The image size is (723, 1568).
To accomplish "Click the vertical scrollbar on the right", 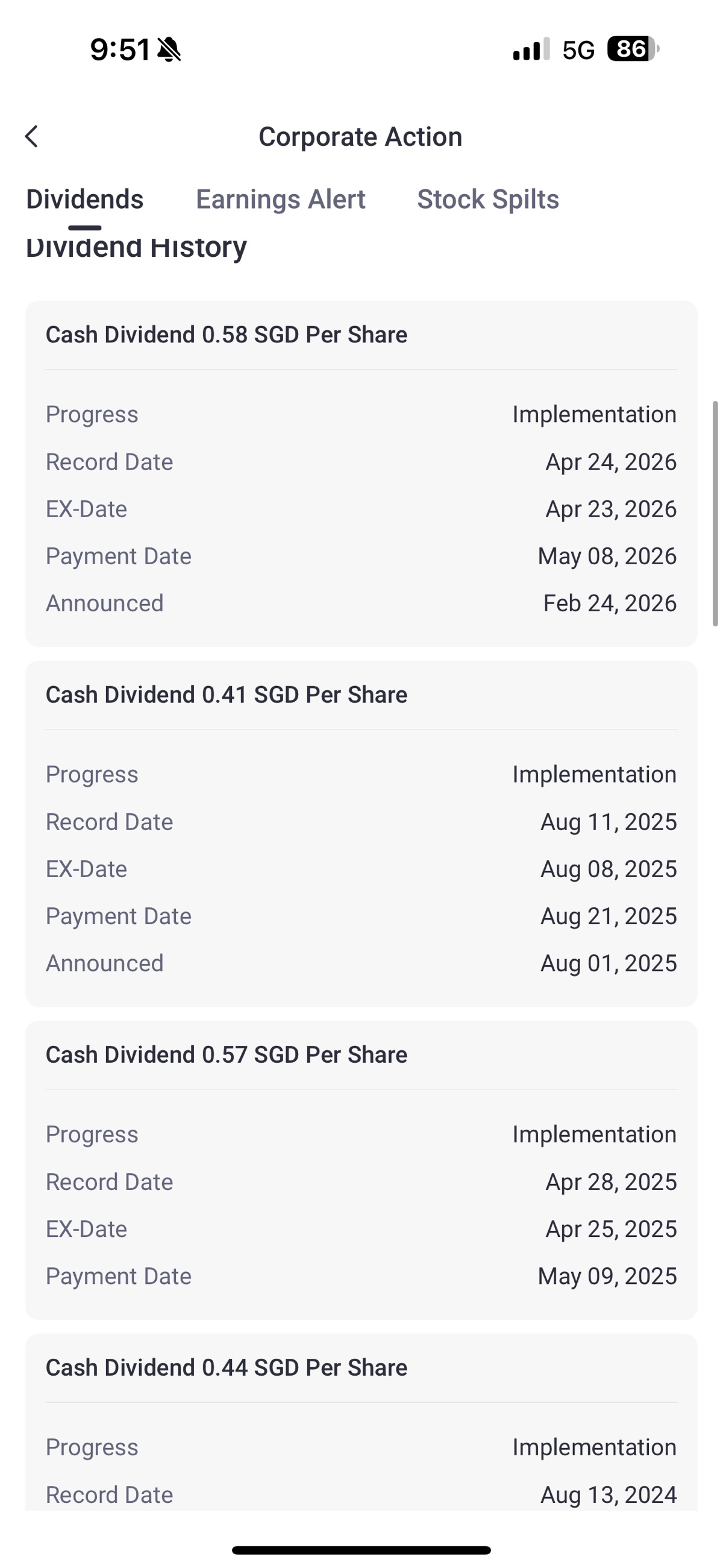I will (x=715, y=513).
